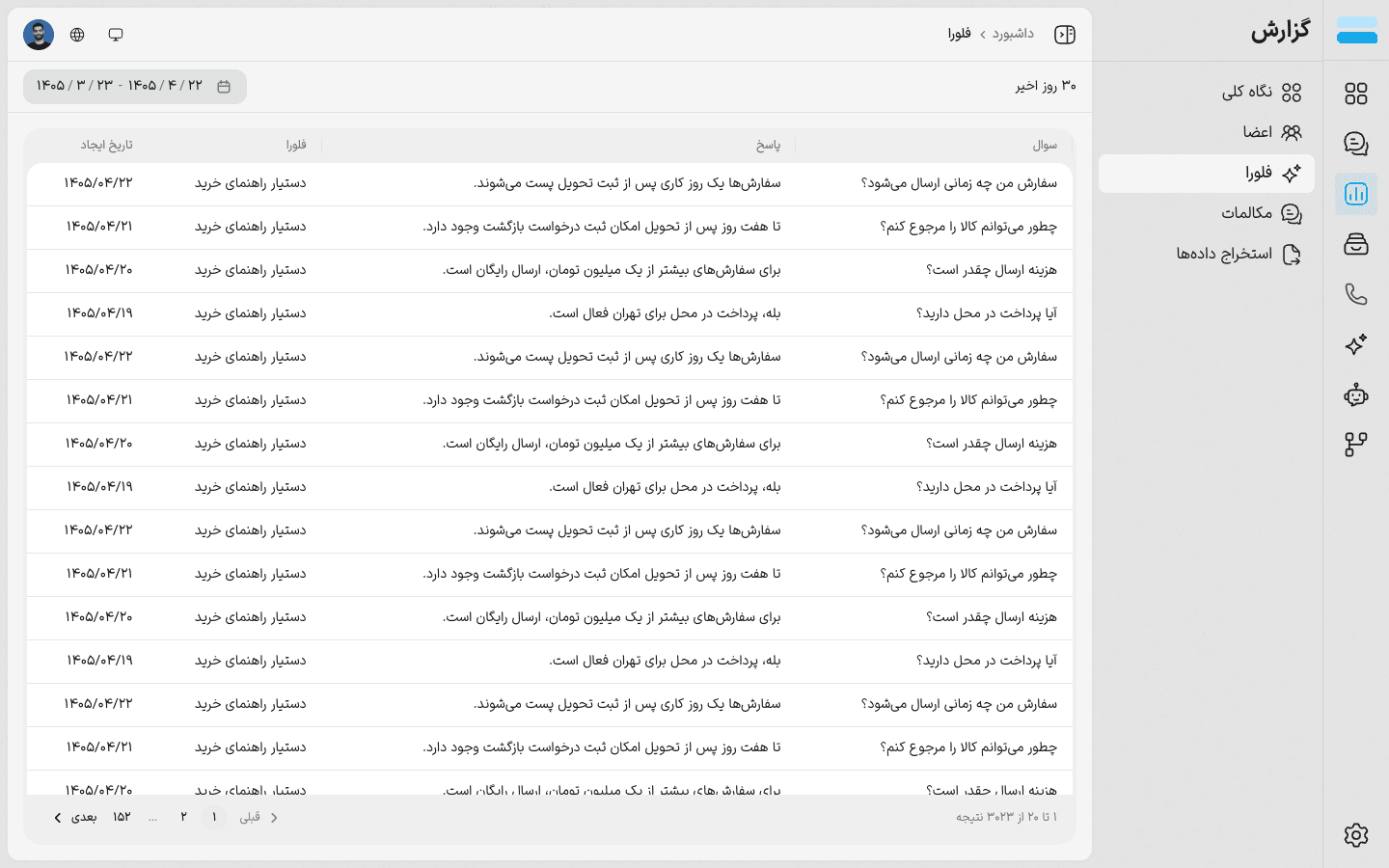Click the first row date ۱۴۰۵/۰۴/۲۲
This screenshot has width=1389, height=868.
tap(98, 183)
